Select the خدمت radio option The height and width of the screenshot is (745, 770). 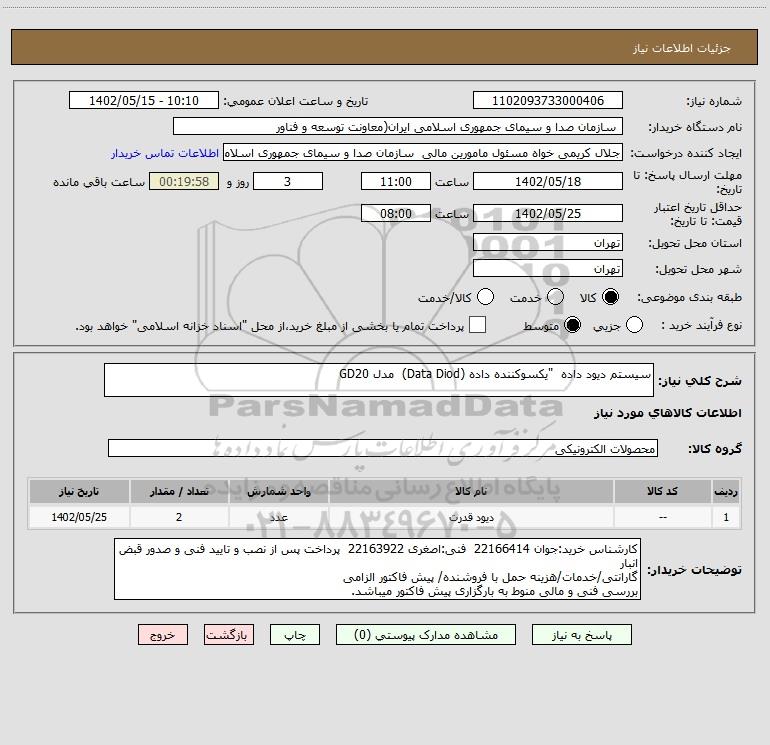[x=555, y=297]
